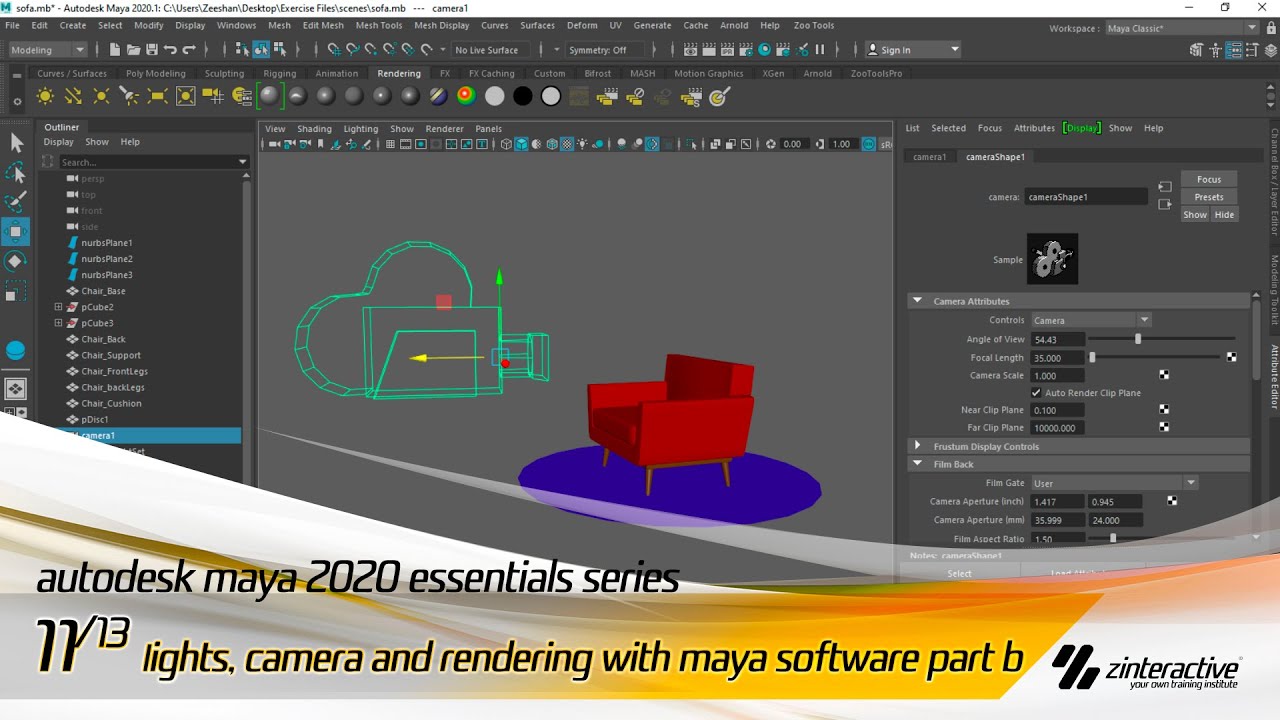Click the Presets button
The height and width of the screenshot is (720, 1280).
pos(1209,197)
